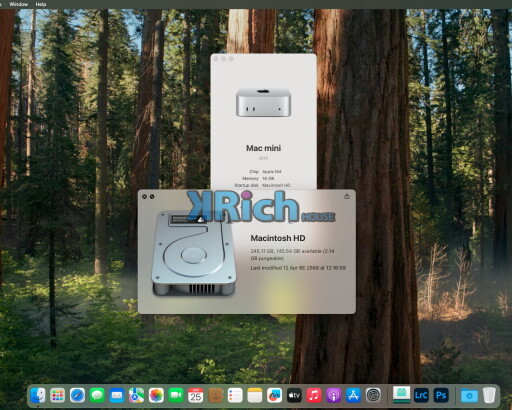Click the disk capacity and available space text
The height and width of the screenshot is (410, 512).
292,255
